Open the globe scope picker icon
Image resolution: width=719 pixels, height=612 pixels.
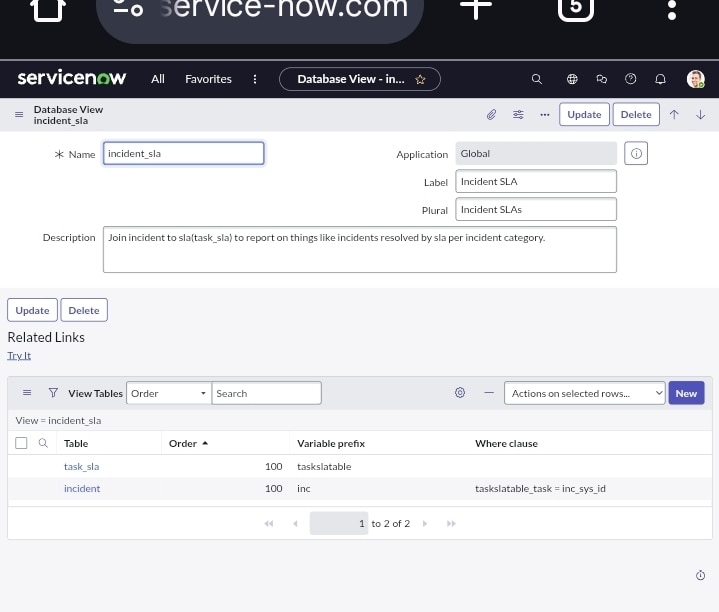click(572, 79)
